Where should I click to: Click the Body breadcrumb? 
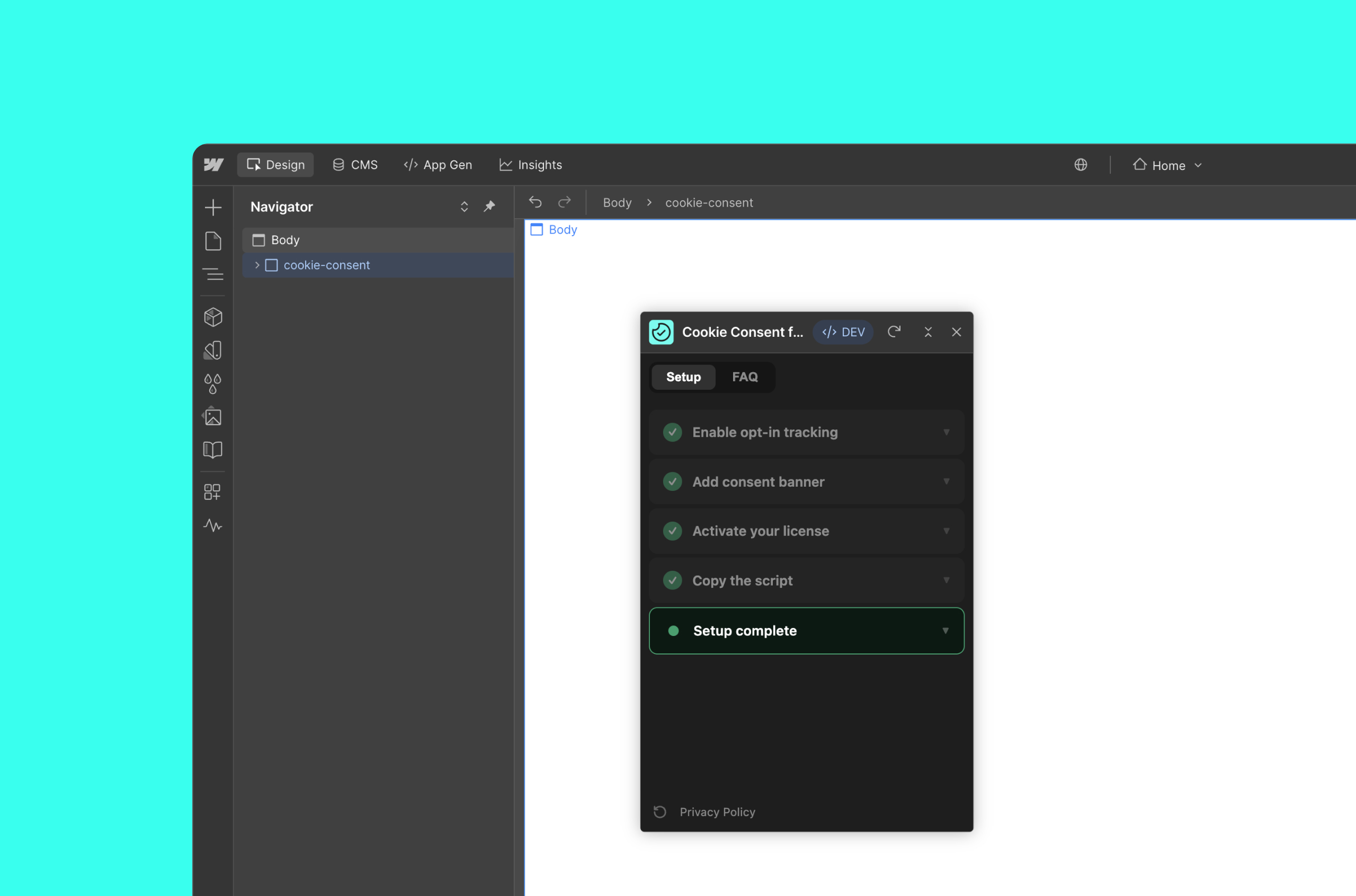[617, 203]
